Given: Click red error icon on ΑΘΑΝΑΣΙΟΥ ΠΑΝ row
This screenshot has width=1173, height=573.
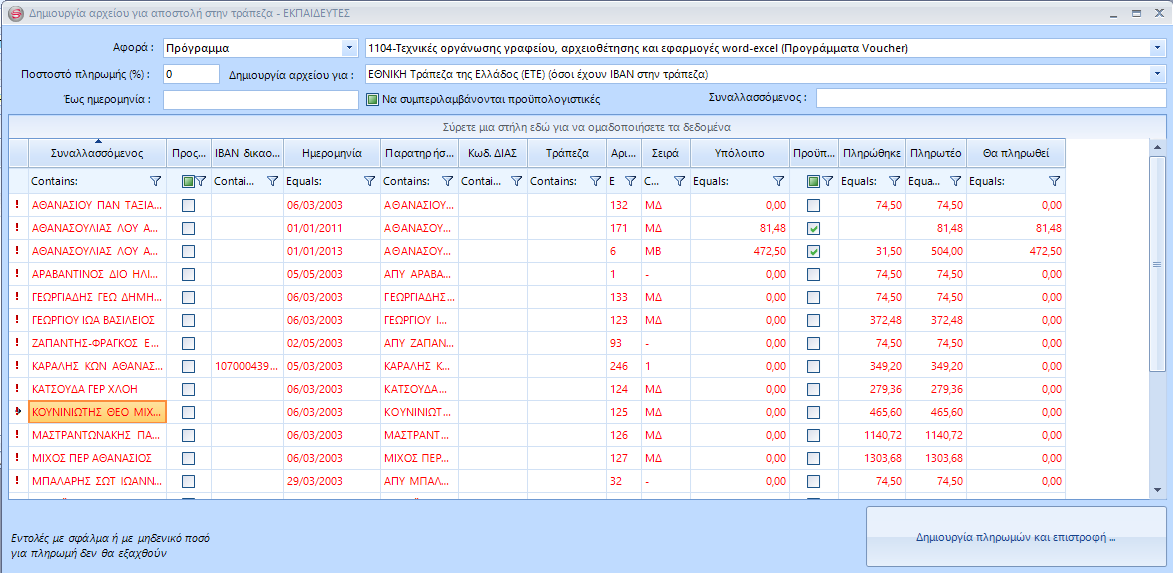Looking at the screenshot, I should click(17, 204).
